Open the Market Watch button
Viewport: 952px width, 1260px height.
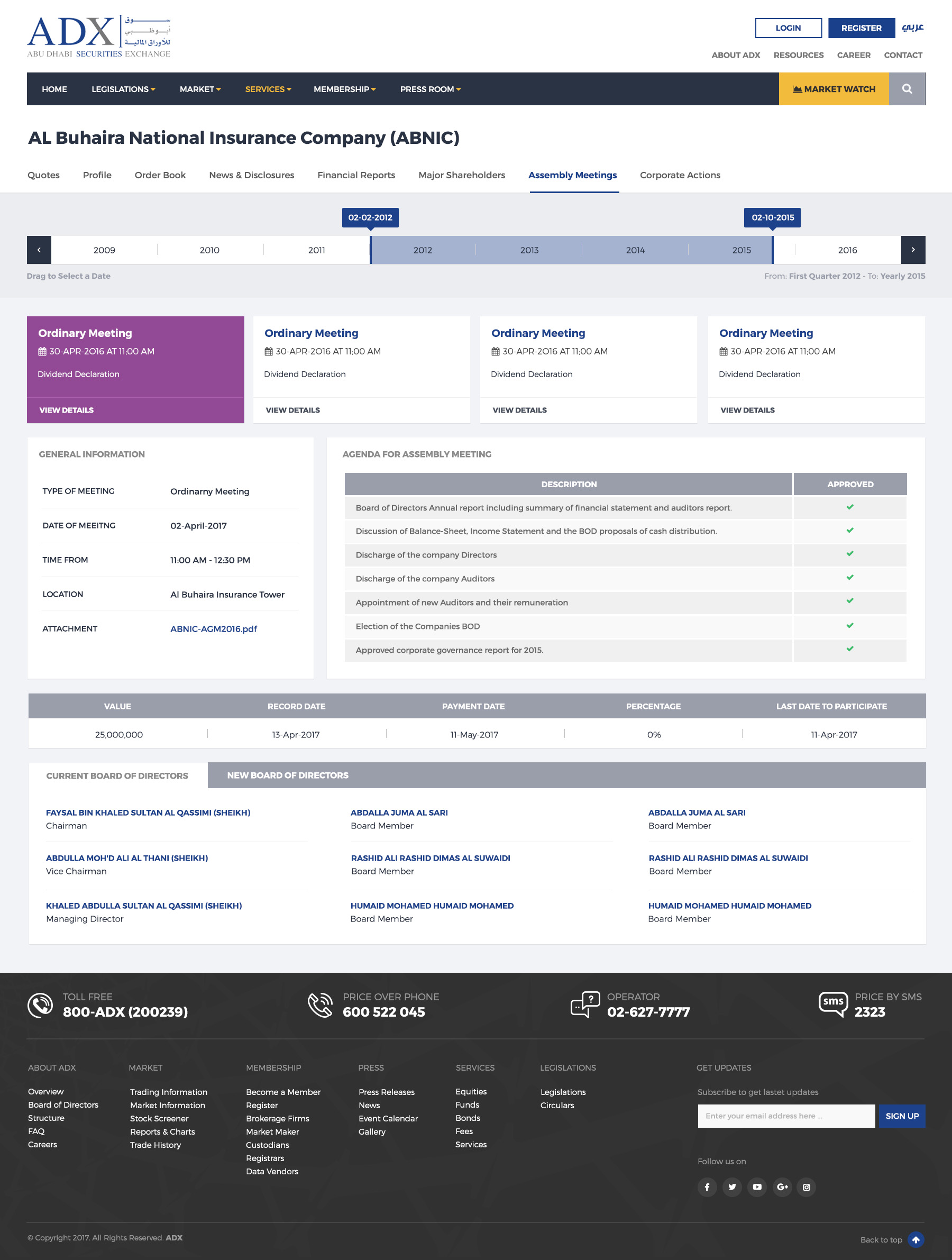834,89
